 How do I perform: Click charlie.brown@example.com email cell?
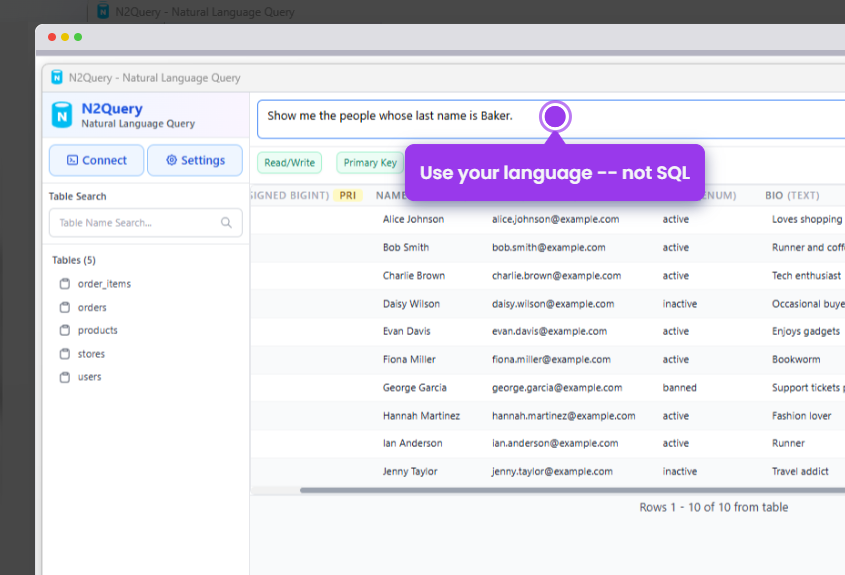(556, 275)
